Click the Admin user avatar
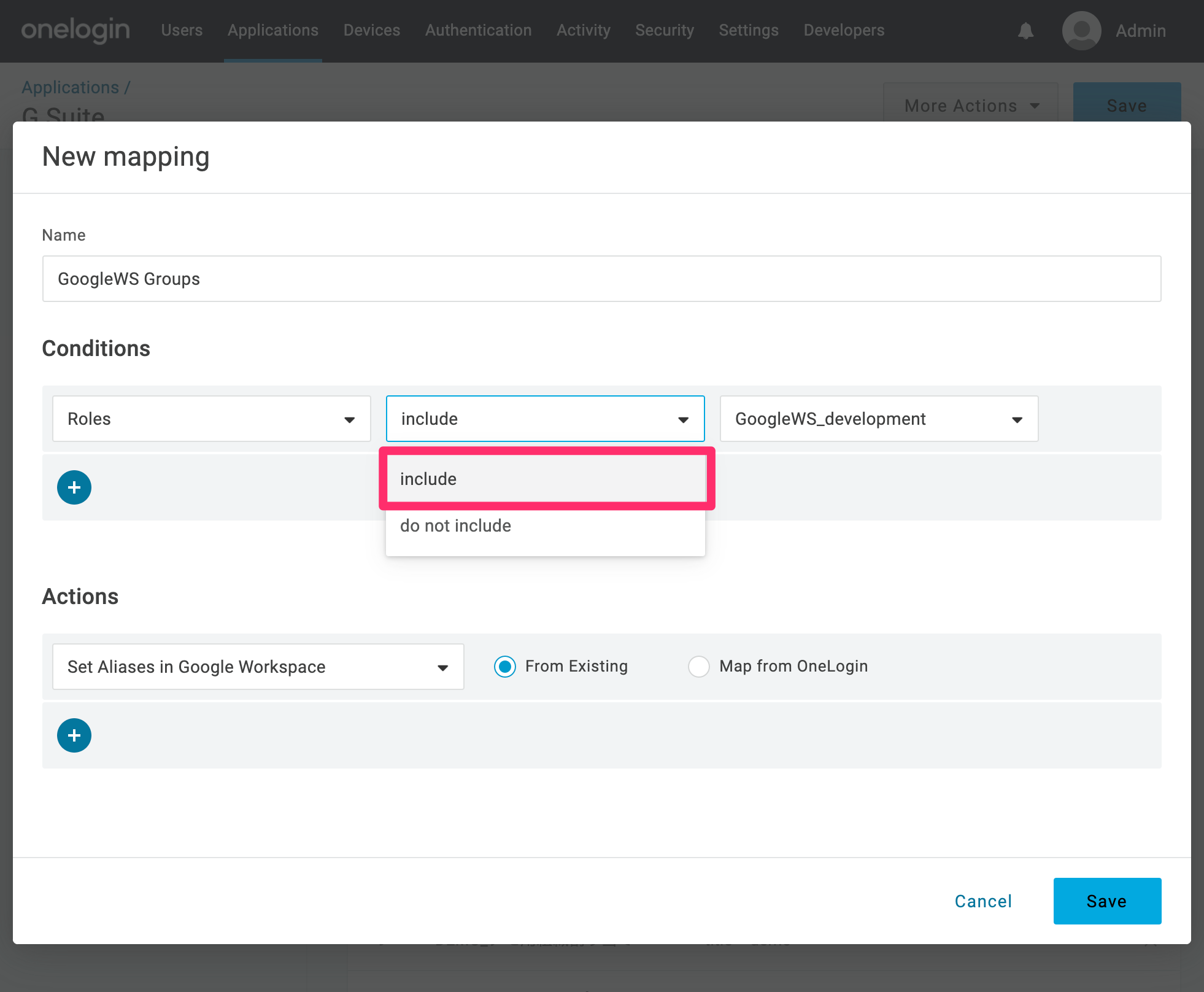 tap(1081, 31)
